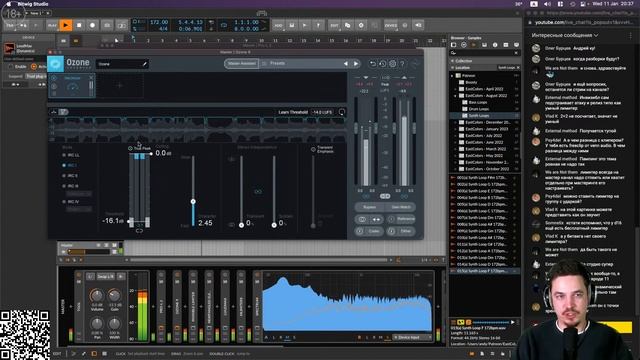Select IRC III mode radio button
The width and height of the screenshot is (640, 360).
64,186
